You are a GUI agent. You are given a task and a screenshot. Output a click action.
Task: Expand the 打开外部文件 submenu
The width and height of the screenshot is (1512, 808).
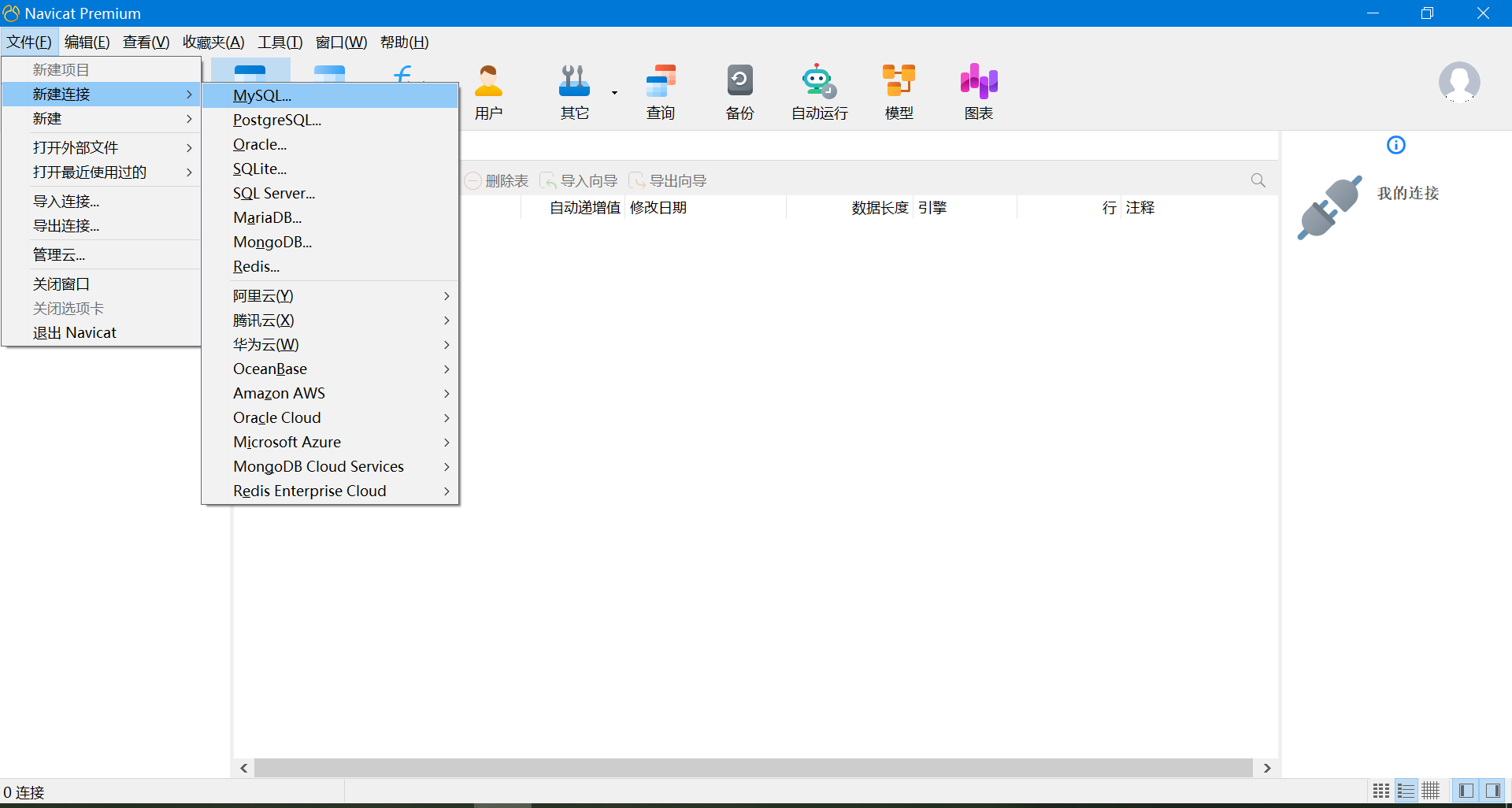coord(101,147)
